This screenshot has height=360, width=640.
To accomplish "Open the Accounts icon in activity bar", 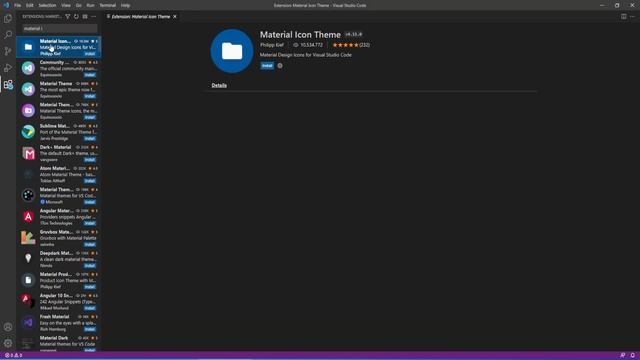I will tap(8, 327).
